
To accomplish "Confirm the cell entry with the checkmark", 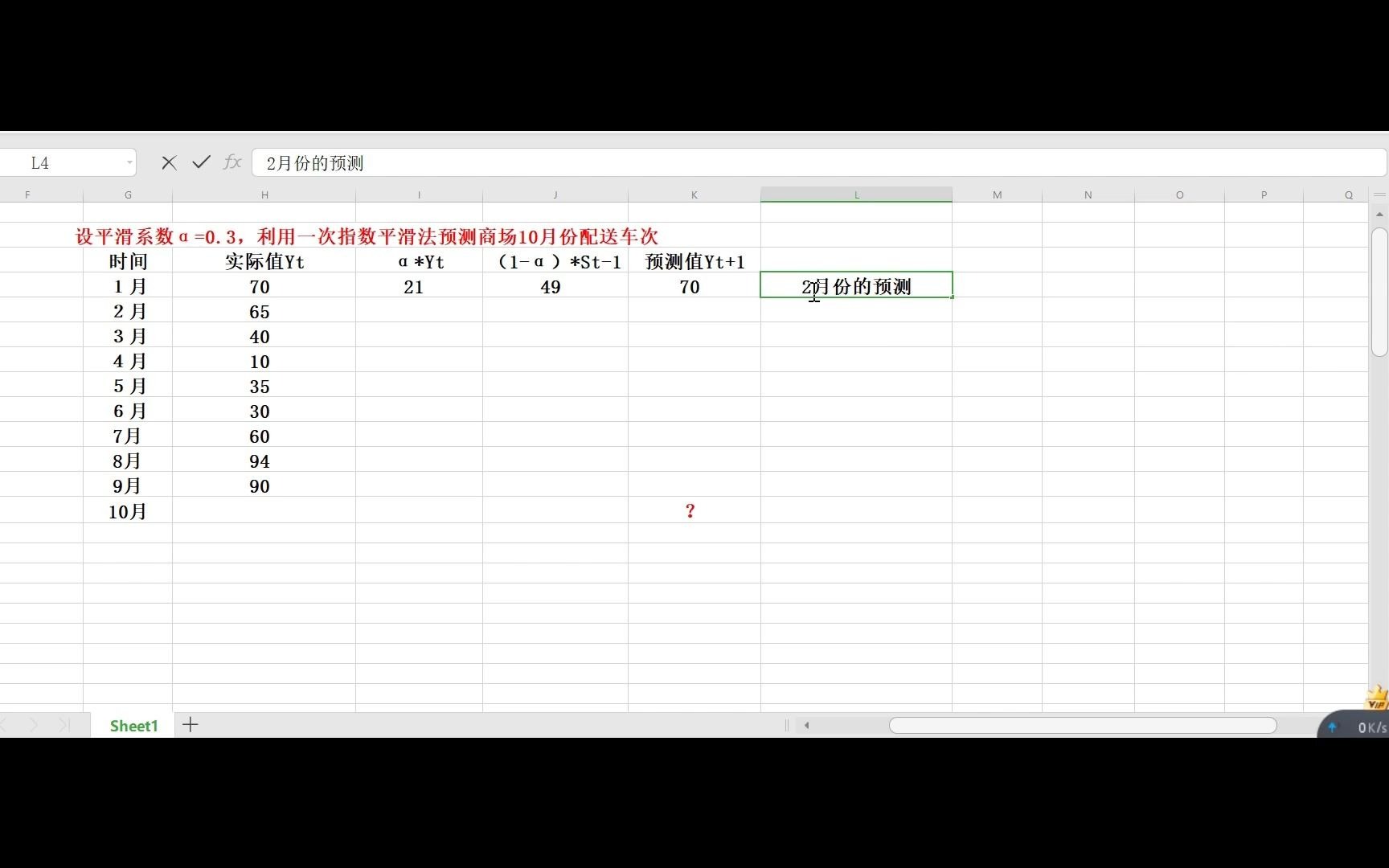I will 201,162.
